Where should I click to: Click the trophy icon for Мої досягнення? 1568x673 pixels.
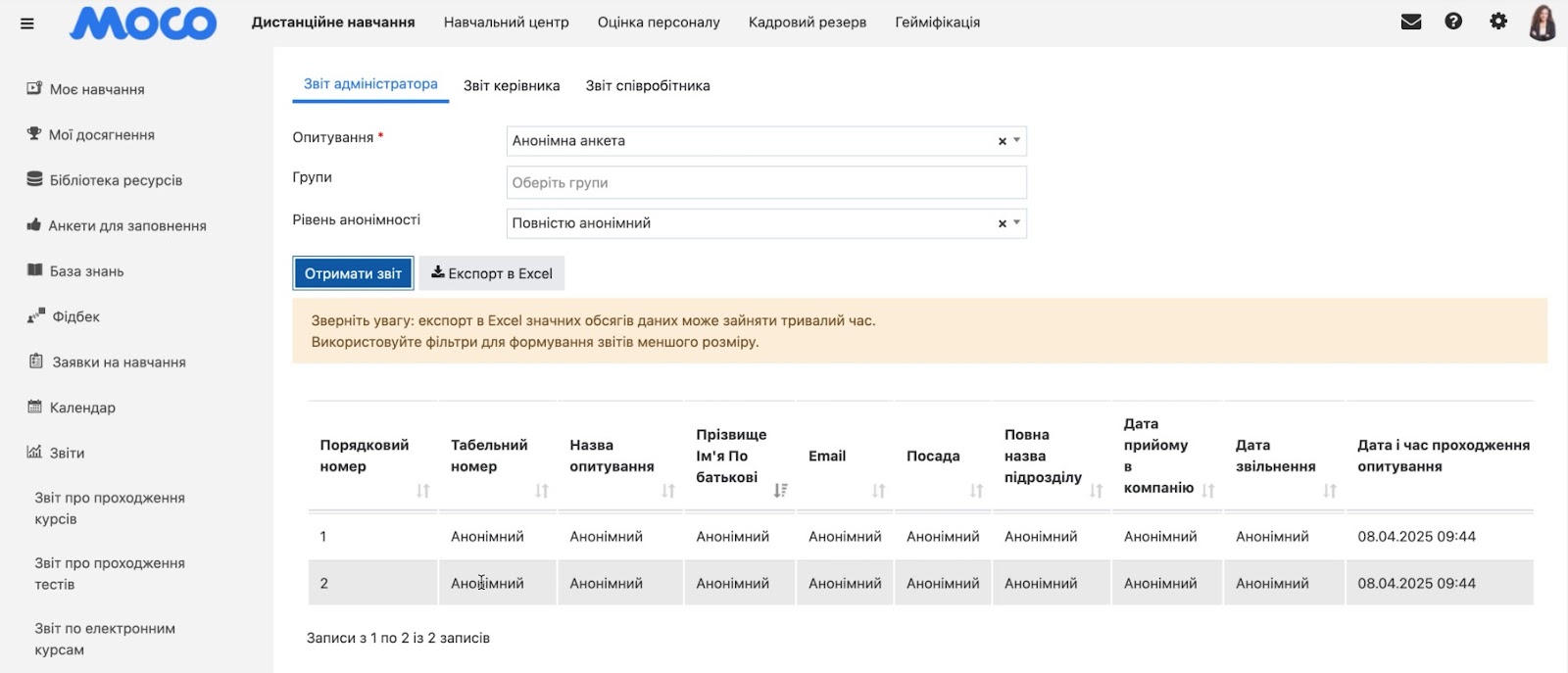tap(34, 134)
